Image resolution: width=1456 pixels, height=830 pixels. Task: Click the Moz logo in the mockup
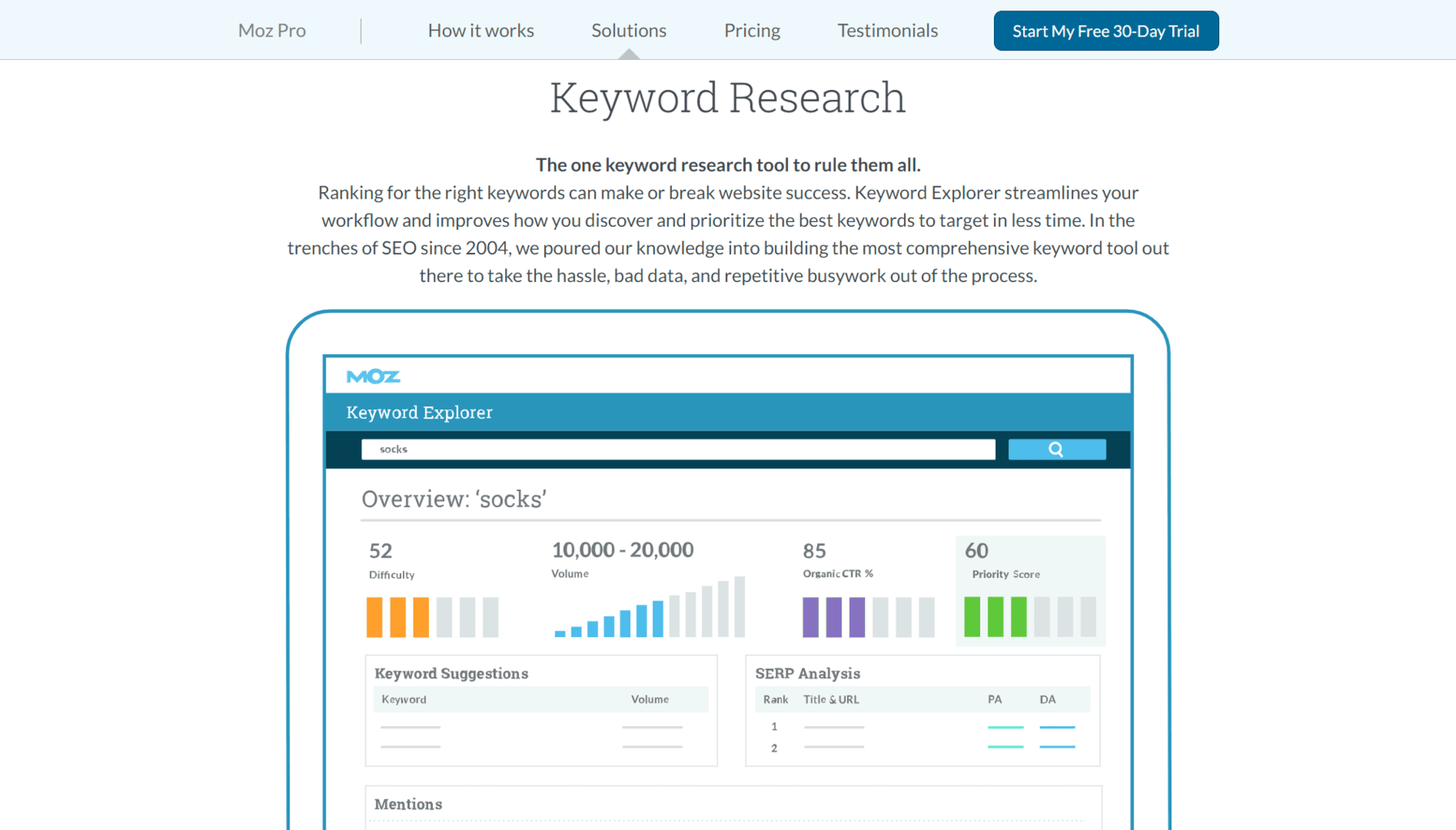point(374,375)
